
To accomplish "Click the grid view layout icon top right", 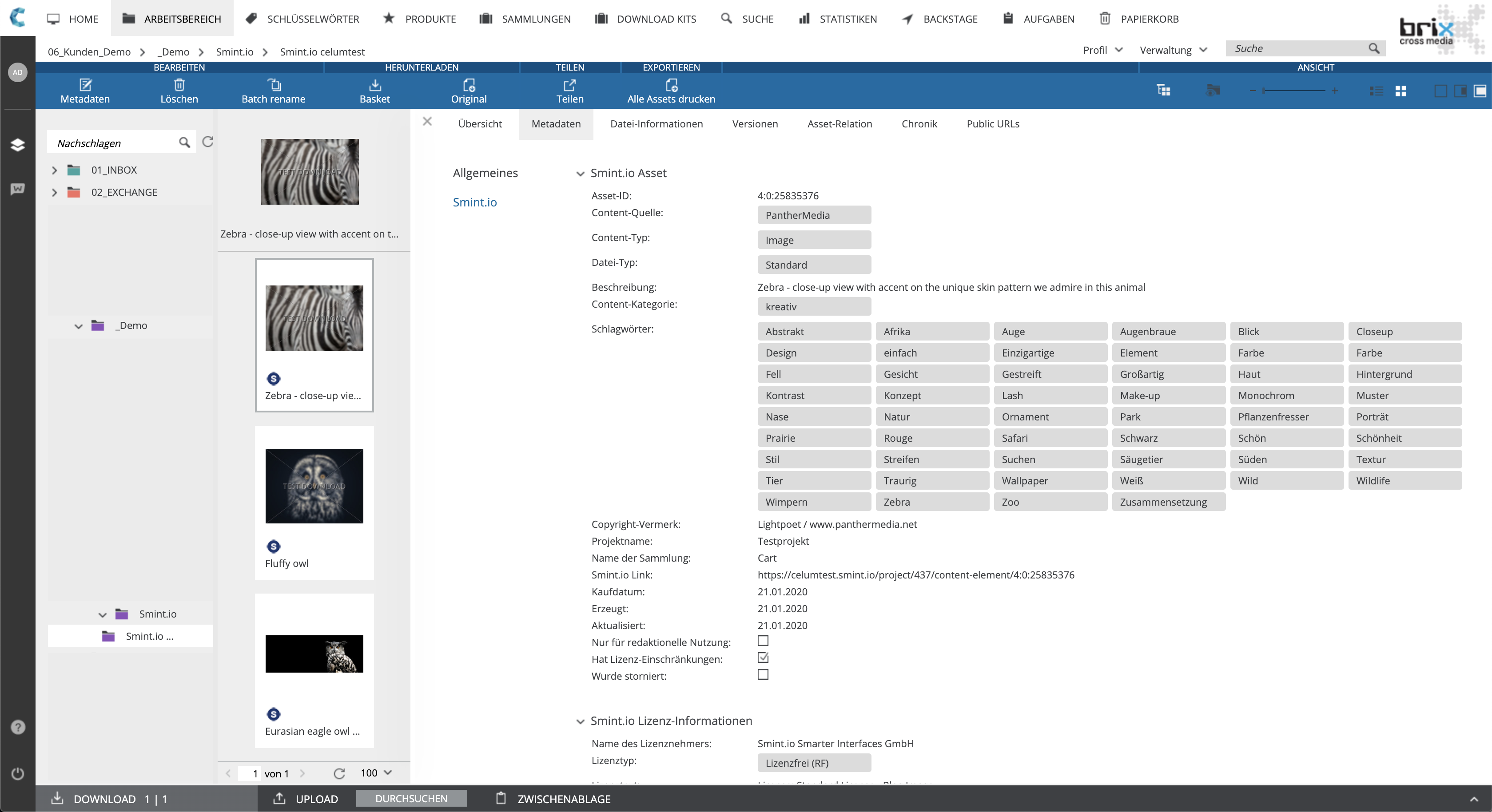I will 1400,90.
